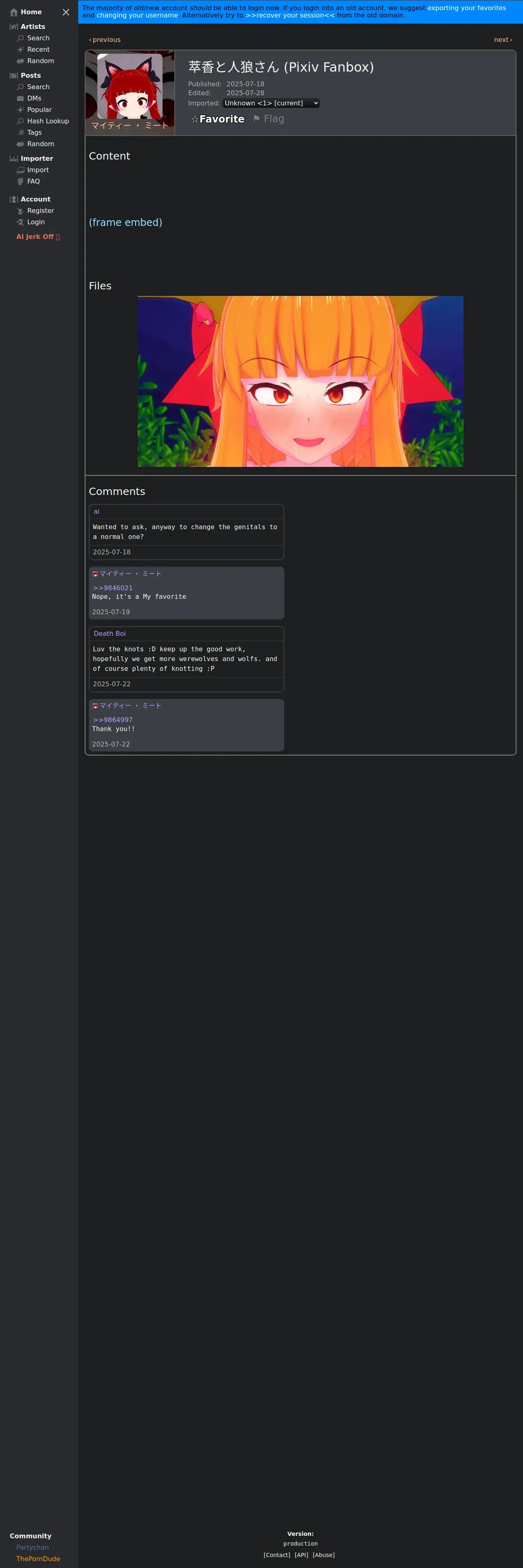The height and width of the screenshot is (1568, 523).
Task: Open the frame embed link
Action: [x=125, y=222]
